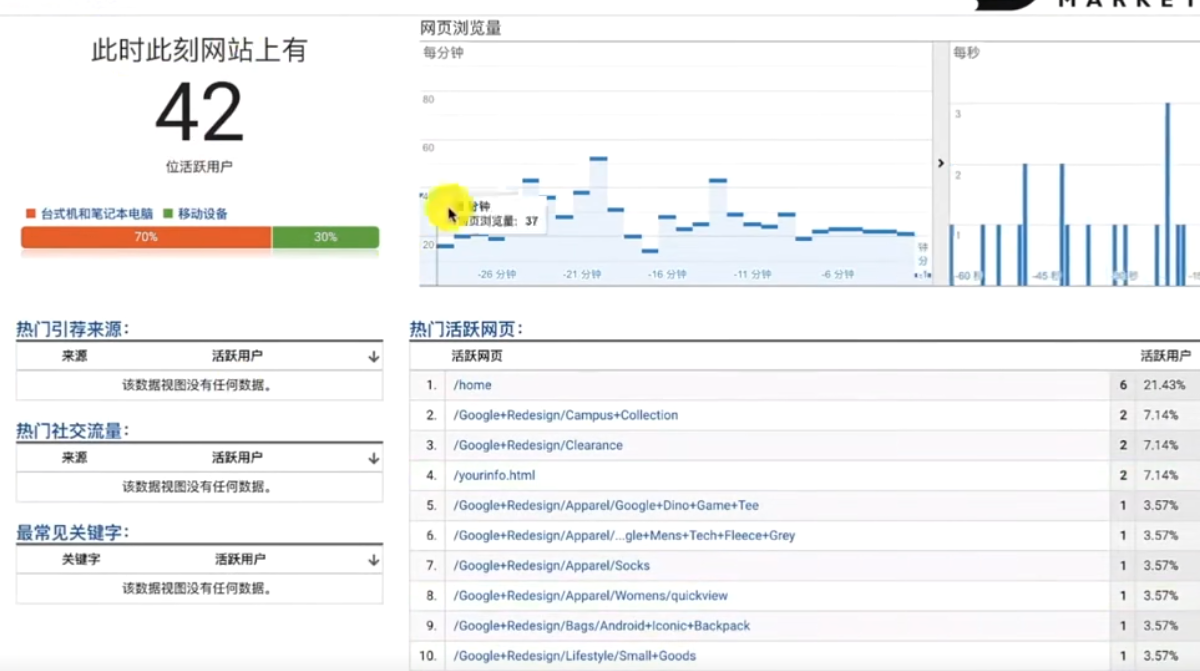The image size is (1200, 671).
Task: Open the Google+Dino+Game+Tee page link
Action: coord(605,505)
